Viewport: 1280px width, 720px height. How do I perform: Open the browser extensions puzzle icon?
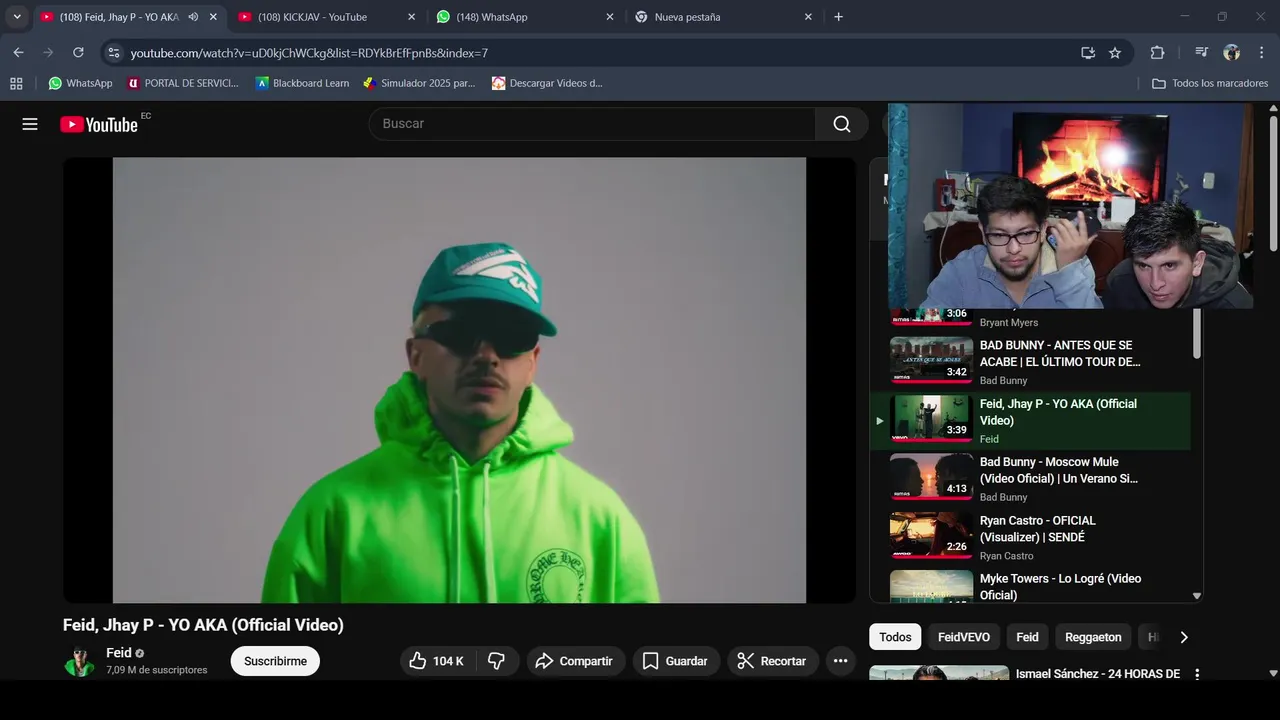click(1157, 53)
